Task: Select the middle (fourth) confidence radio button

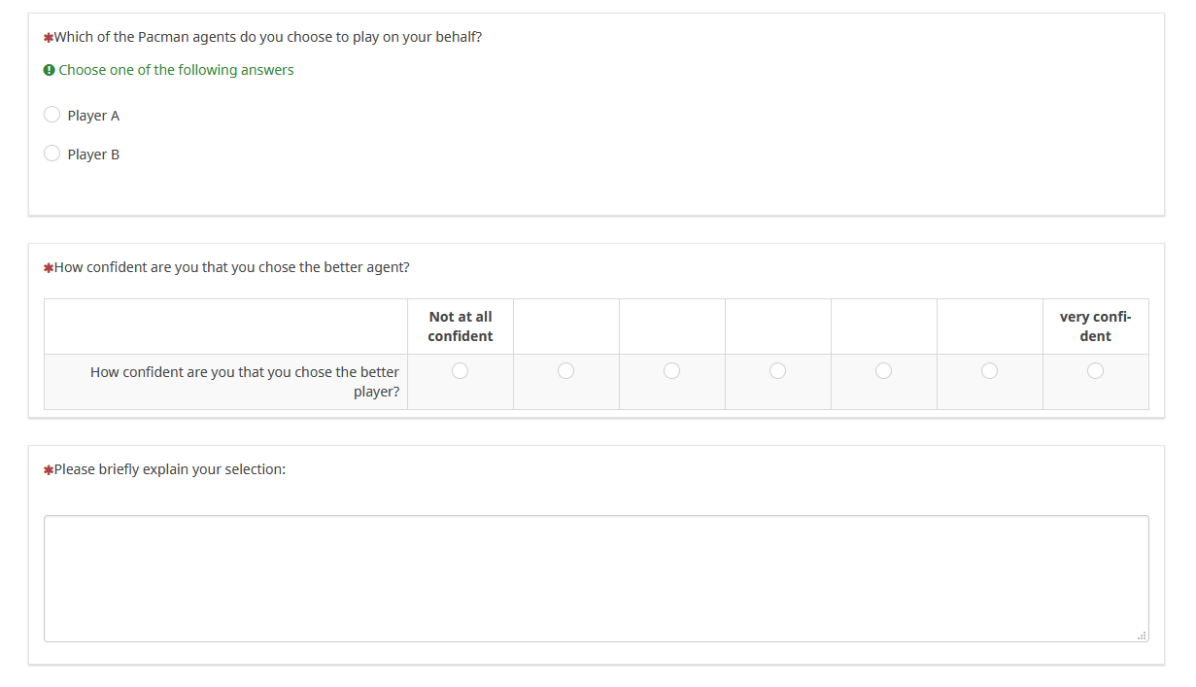Action: (778, 371)
